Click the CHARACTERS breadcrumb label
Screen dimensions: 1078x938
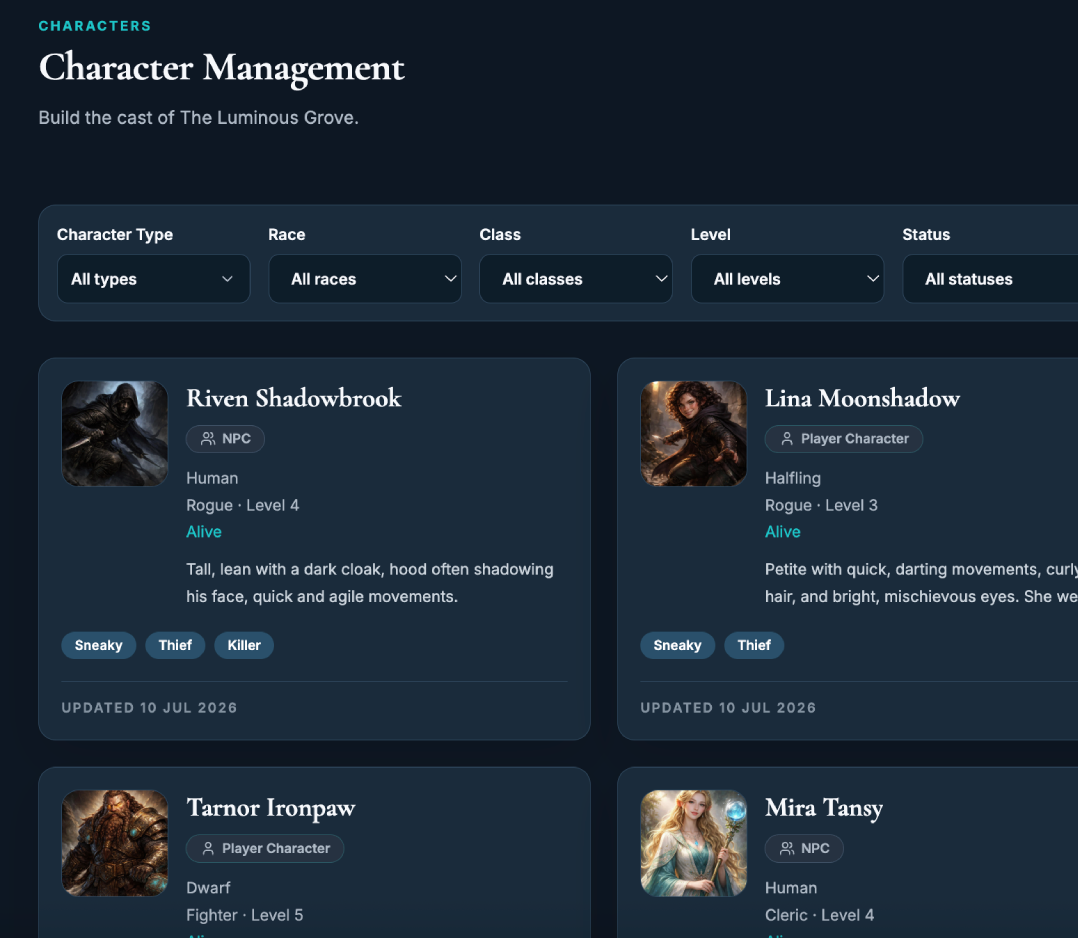[x=95, y=26]
